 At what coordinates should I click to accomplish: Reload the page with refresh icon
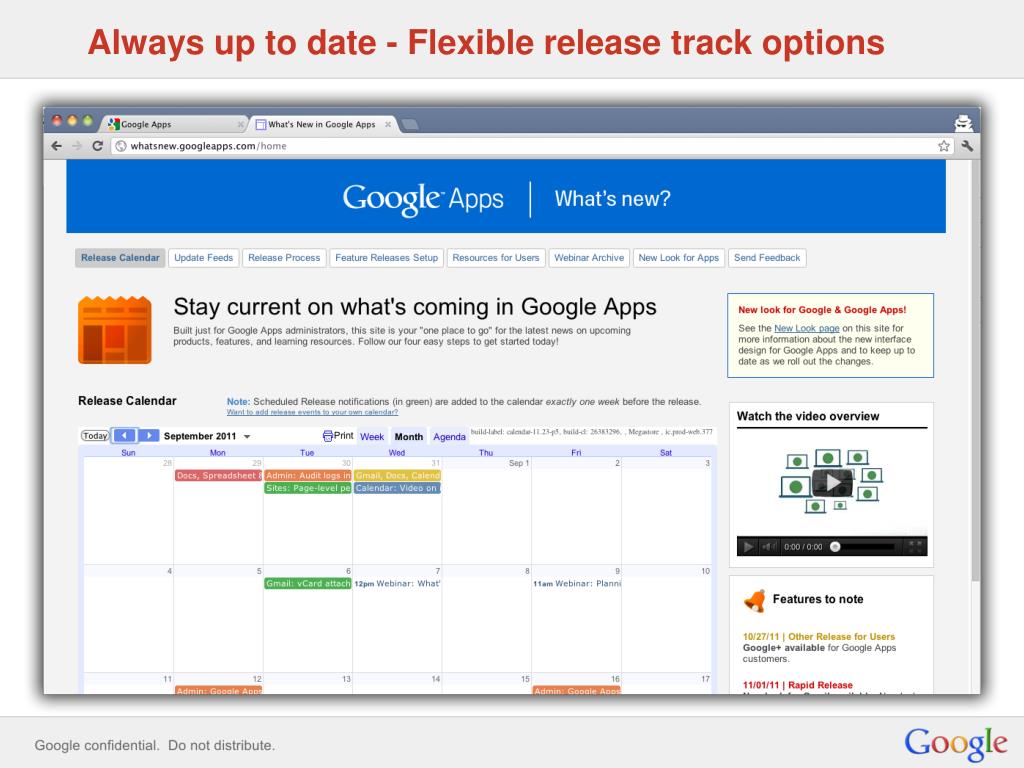97,146
